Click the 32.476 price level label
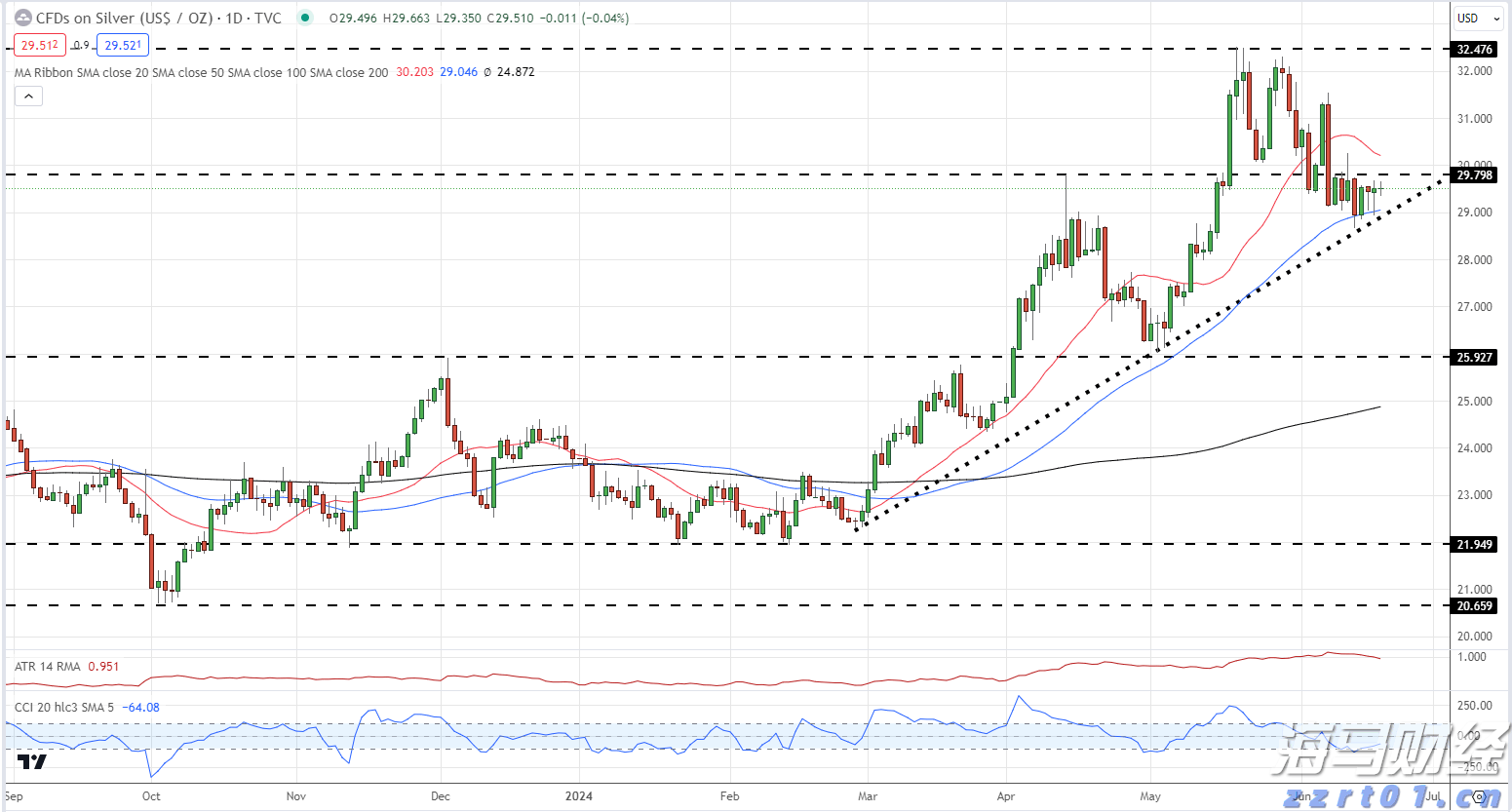This screenshot has width=1512, height=812. (x=1474, y=49)
